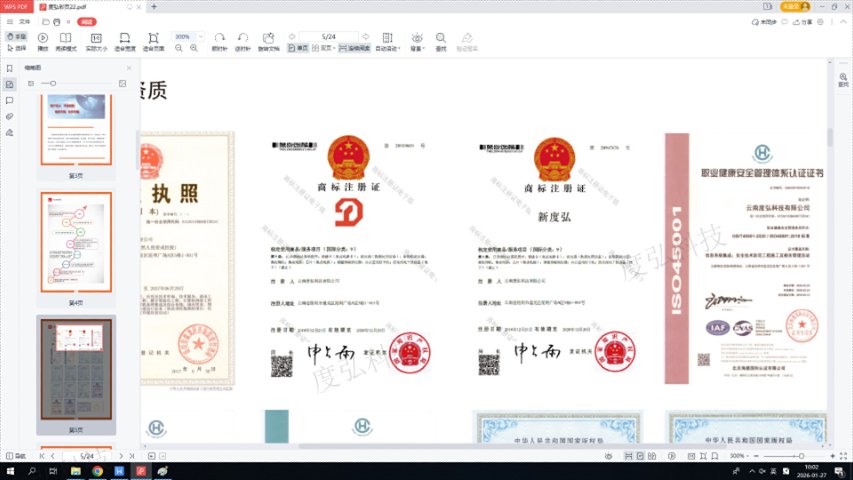Open the 300% zoom dropdown
This screenshot has height=480, width=853.
201,36
